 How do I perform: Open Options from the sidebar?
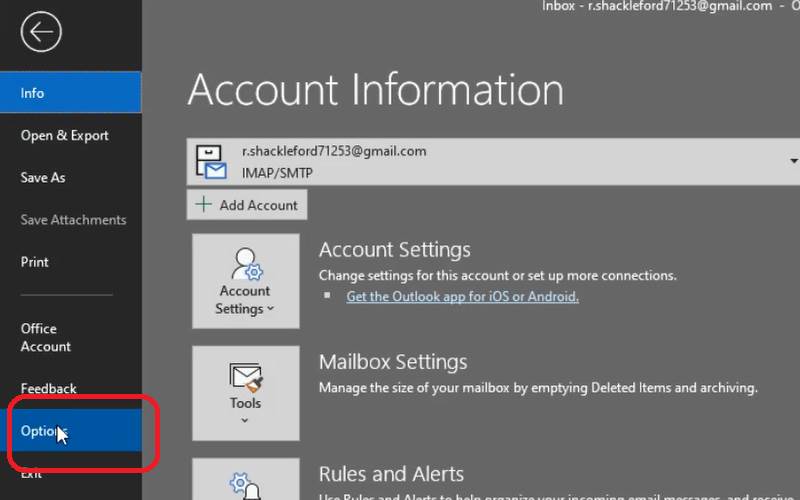tap(70, 431)
